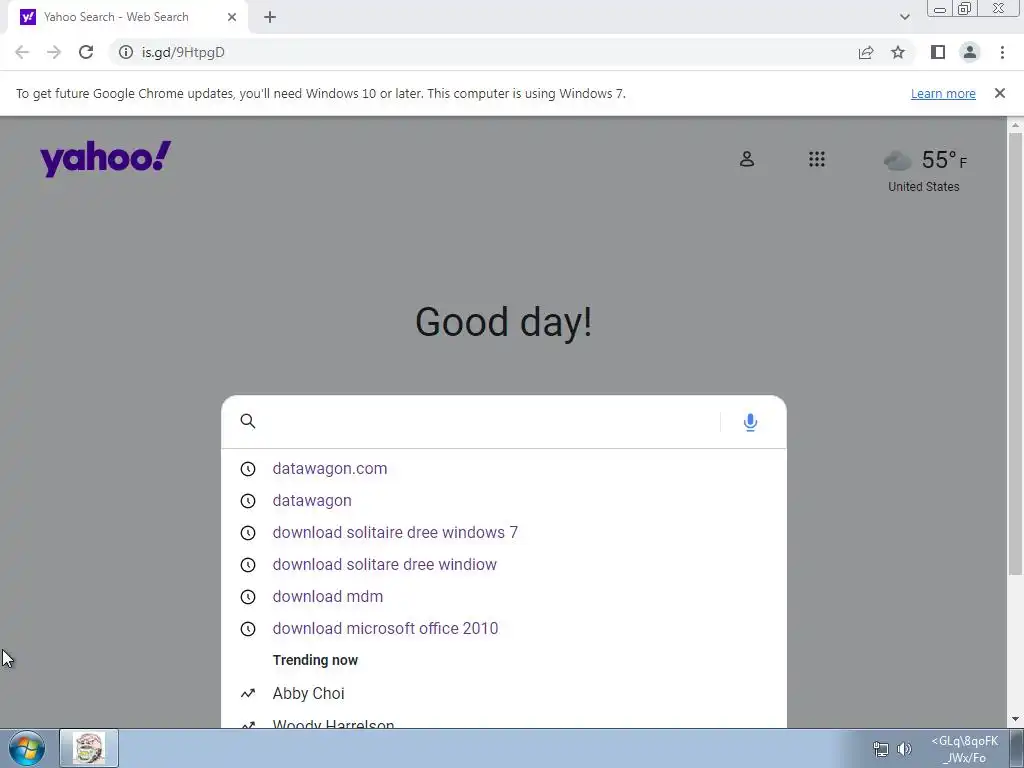Open a new tab with plus button
This screenshot has height=768, width=1024.
pyautogui.click(x=270, y=17)
